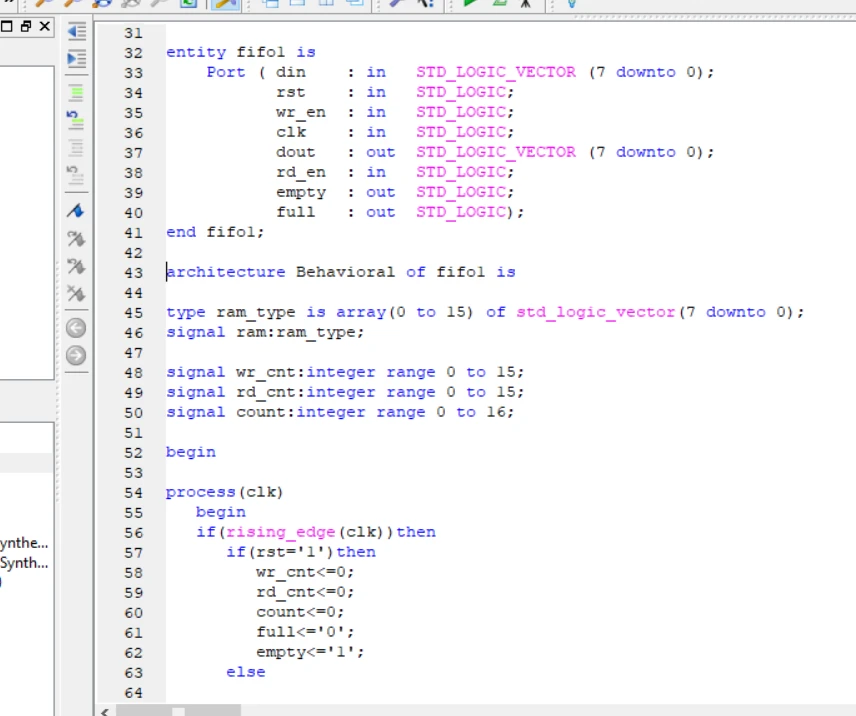The image size is (856, 716).
Task: Toggle bookmark with the blue flag icon
Action: [x=76, y=211]
